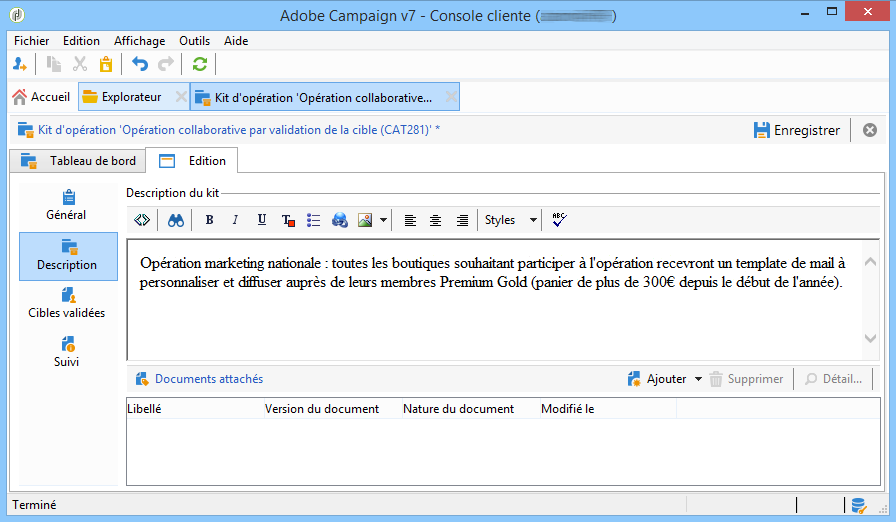Open the text color tool

[288, 220]
